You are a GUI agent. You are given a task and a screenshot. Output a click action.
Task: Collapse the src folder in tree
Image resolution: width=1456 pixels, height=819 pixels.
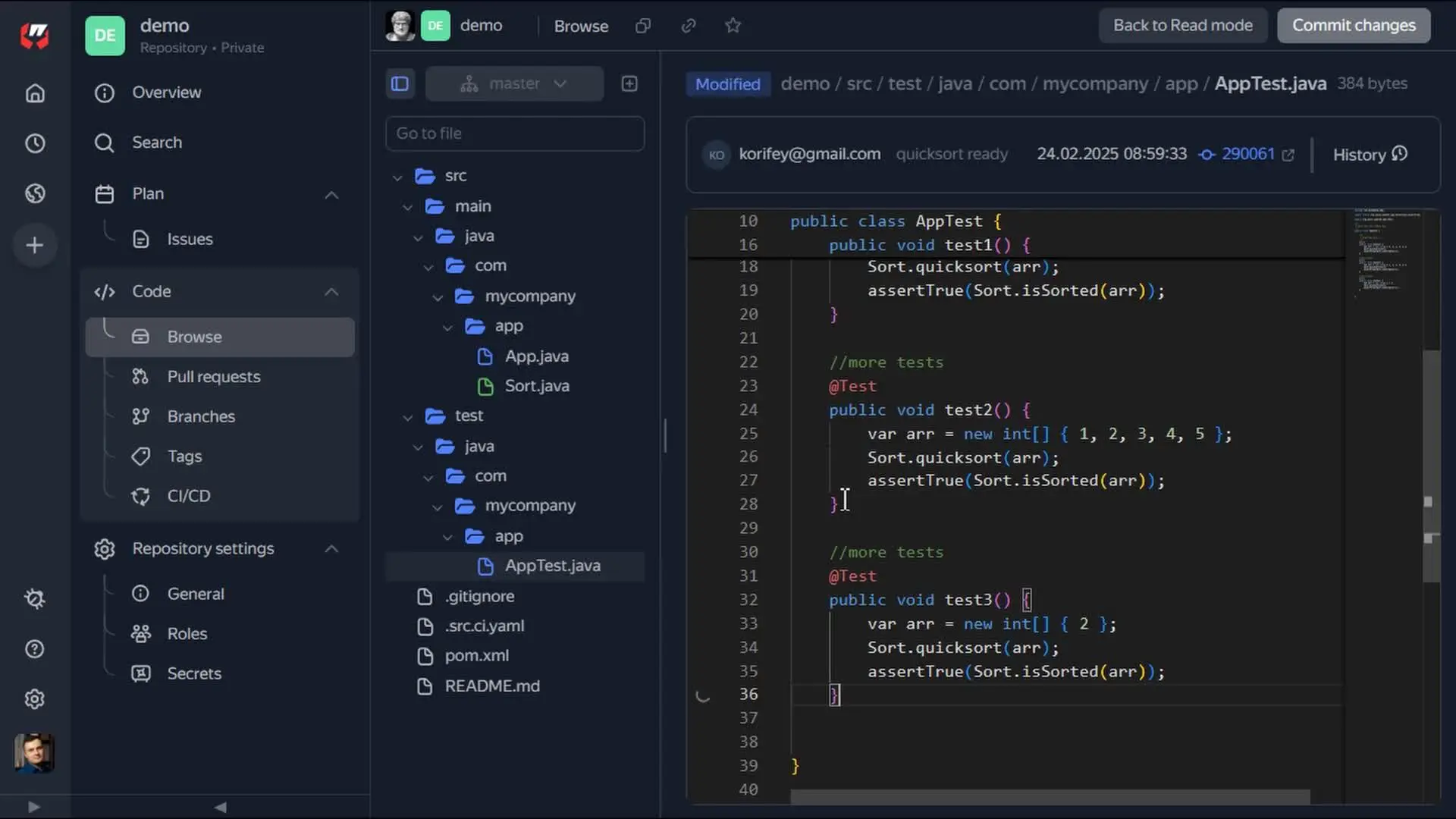[x=397, y=177]
